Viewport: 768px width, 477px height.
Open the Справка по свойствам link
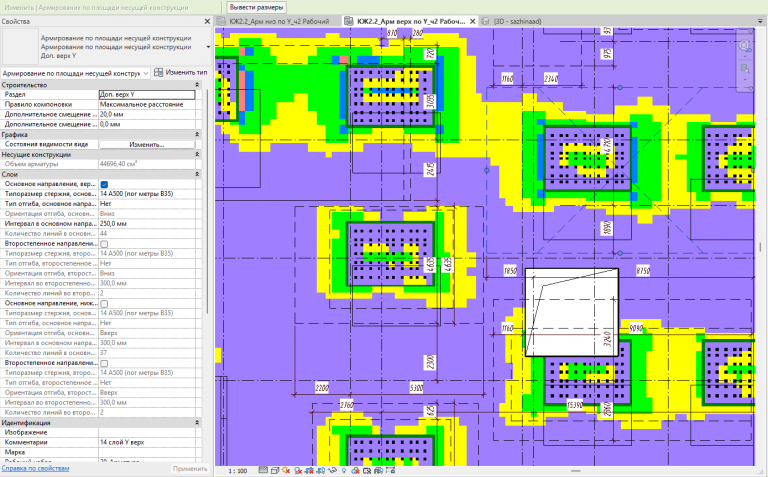click(x=35, y=468)
